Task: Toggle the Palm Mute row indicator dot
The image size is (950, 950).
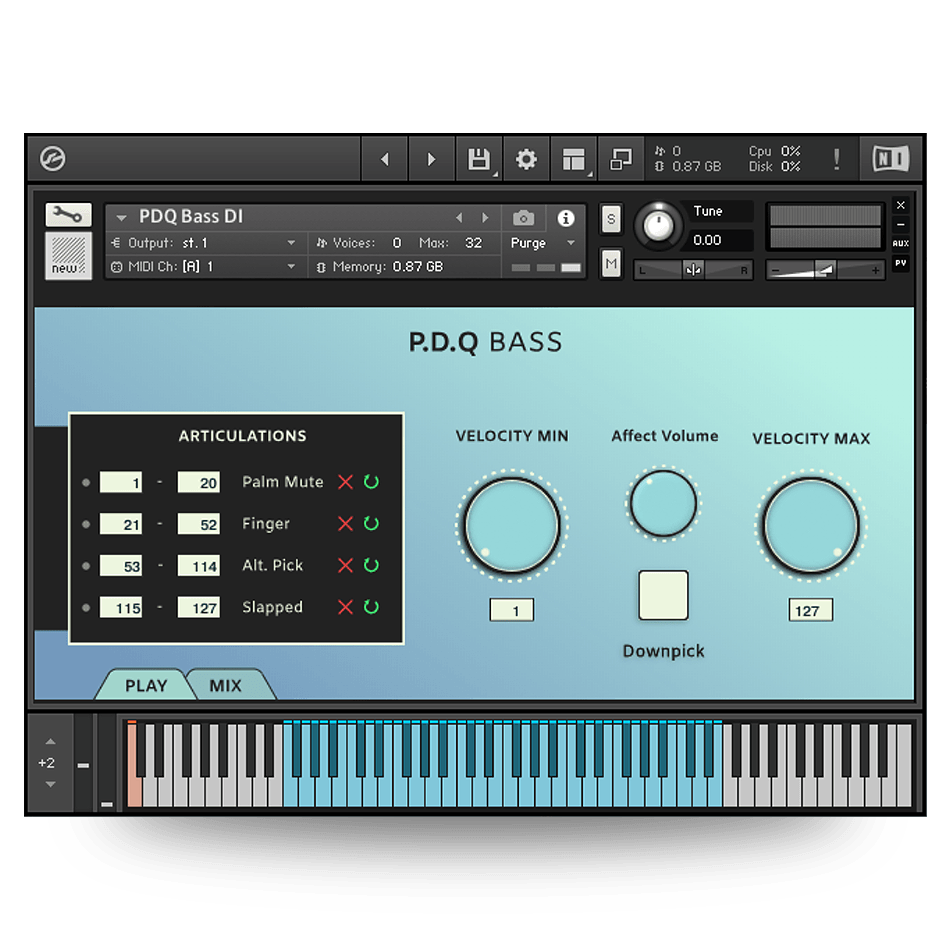Action: [86, 483]
